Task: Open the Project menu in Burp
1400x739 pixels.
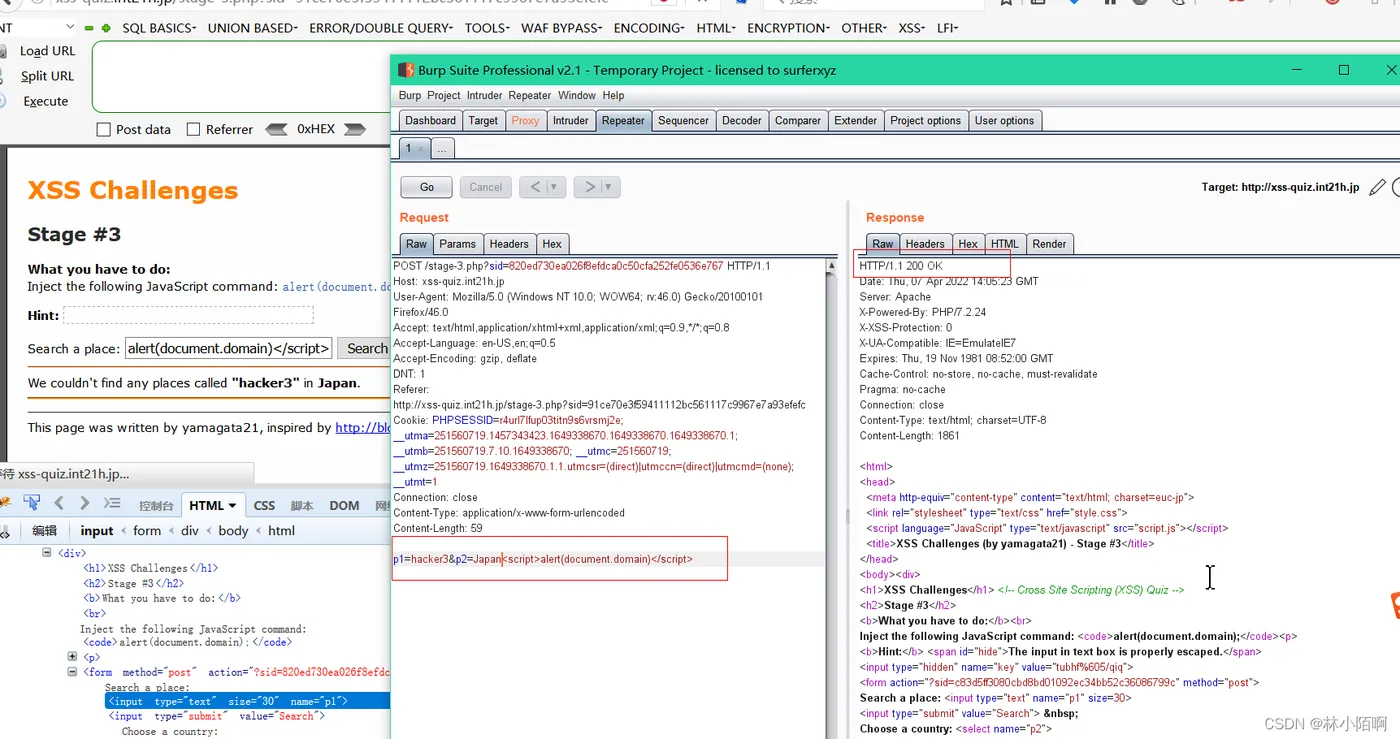Action: 444,96
